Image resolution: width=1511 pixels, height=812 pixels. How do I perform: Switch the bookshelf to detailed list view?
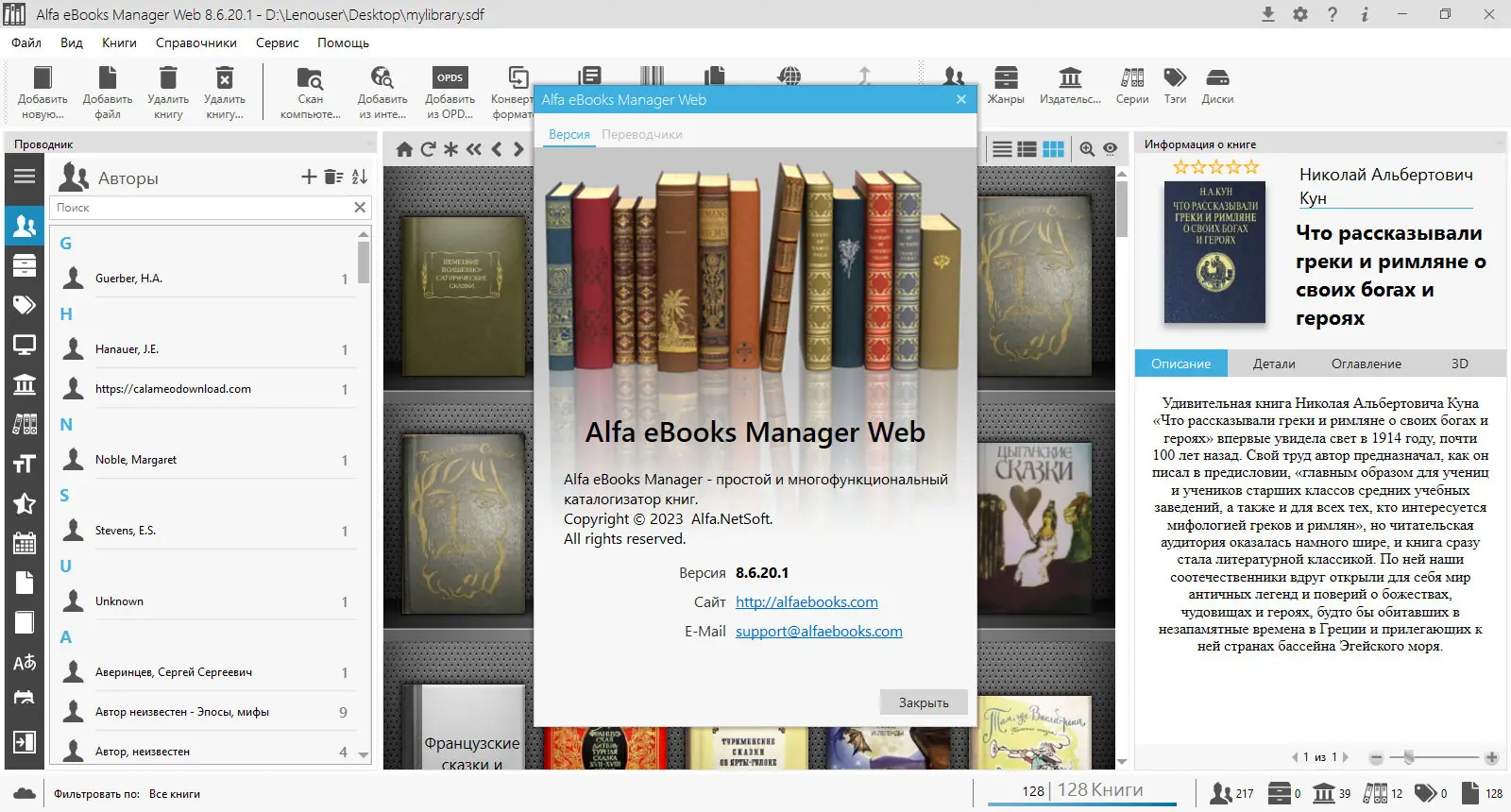tap(1027, 149)
